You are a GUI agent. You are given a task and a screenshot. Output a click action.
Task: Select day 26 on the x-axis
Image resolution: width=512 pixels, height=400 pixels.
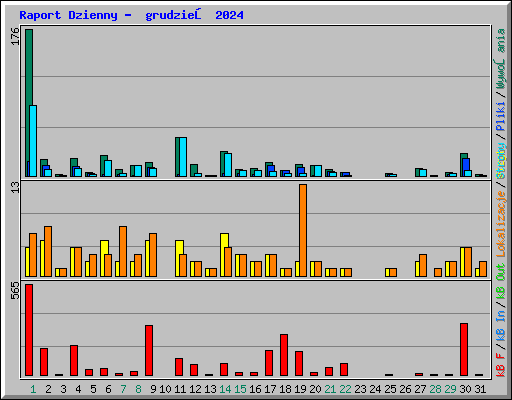click(405, 389)
